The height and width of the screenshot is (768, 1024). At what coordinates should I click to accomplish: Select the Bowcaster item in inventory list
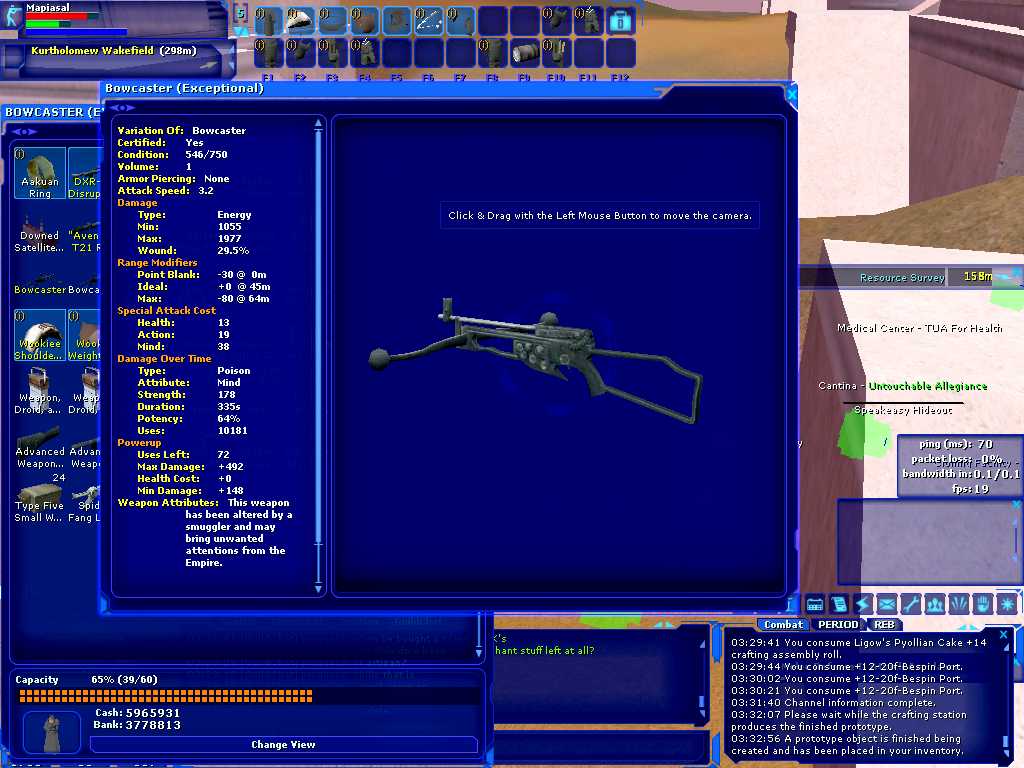(x=40, y=283)
